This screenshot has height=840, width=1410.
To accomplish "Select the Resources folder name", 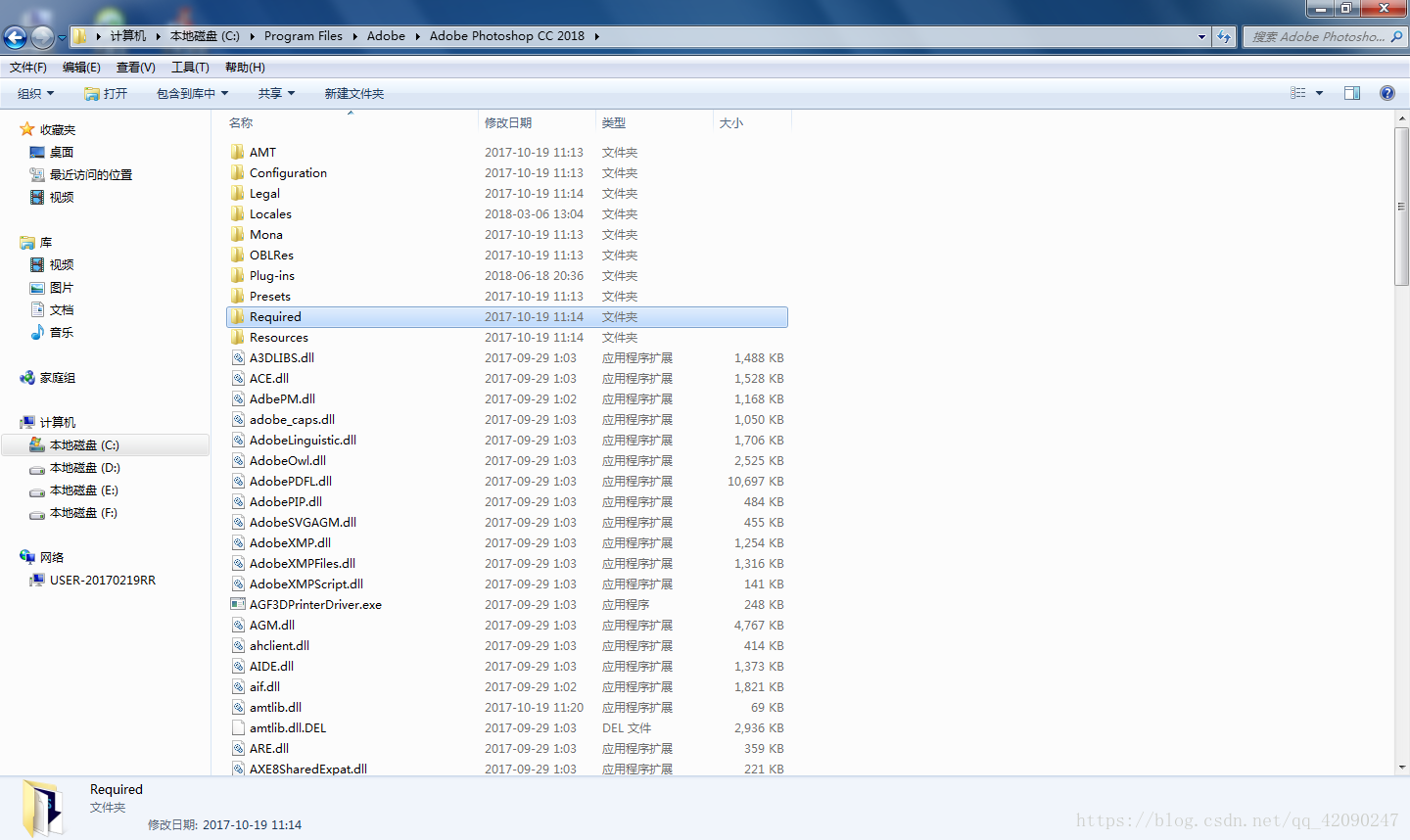I will point(278,337).
